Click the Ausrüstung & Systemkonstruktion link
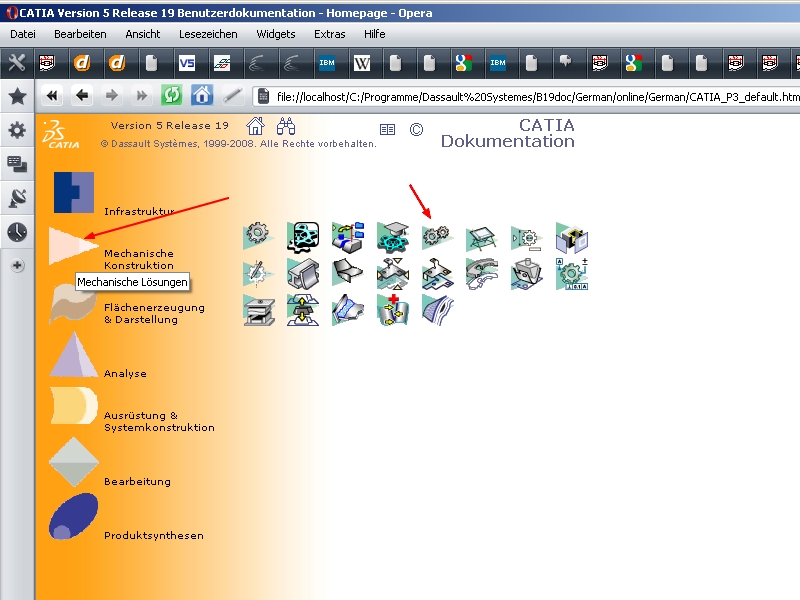This screenshot has height=600, width=800. (x=159, y=421)
